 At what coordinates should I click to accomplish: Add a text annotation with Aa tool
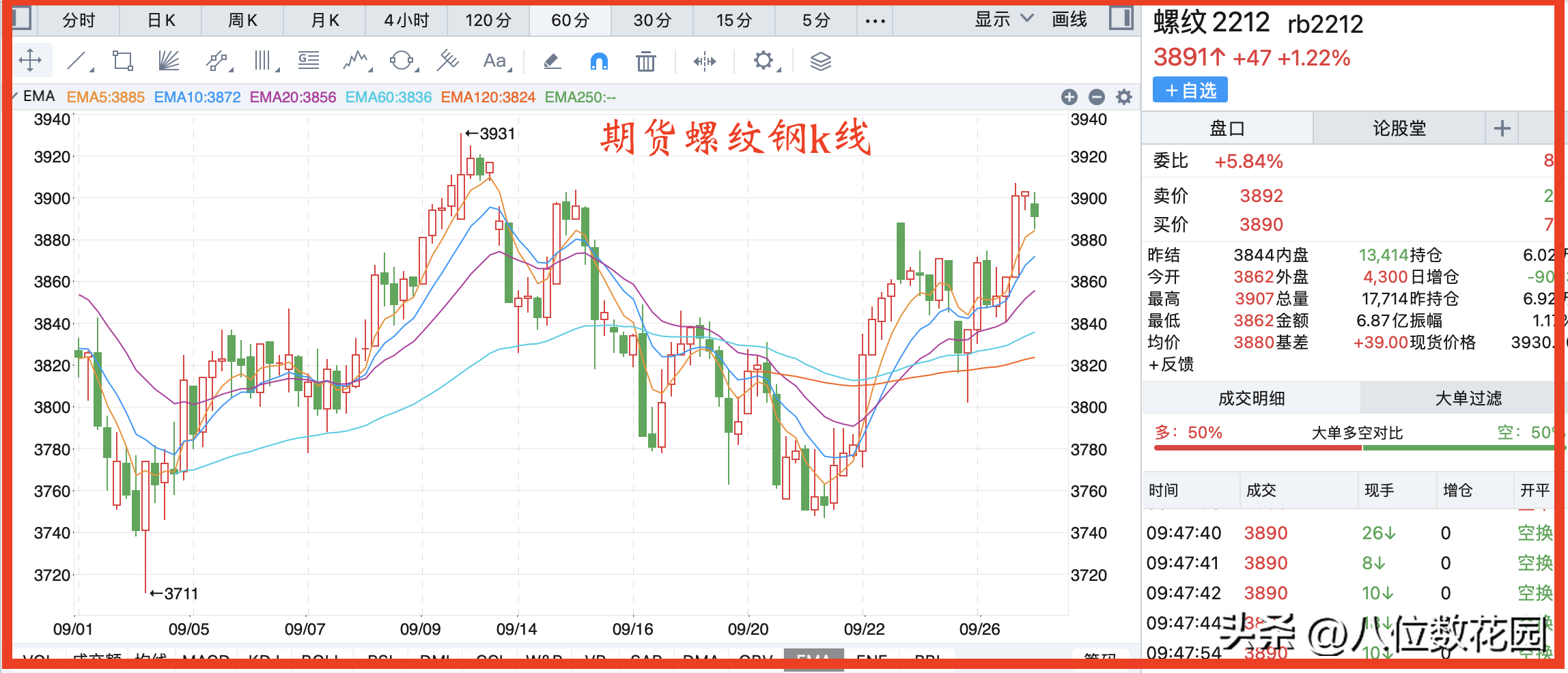494,61
